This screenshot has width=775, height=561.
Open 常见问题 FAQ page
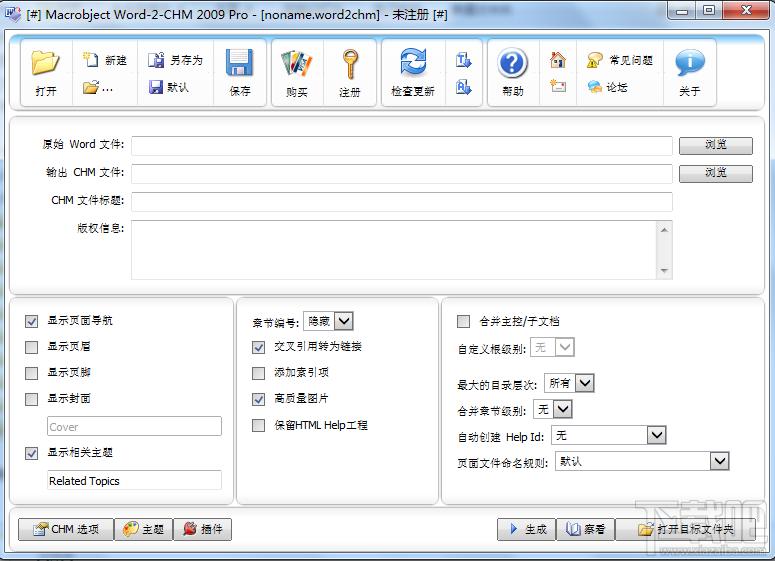tap(620, 60)
